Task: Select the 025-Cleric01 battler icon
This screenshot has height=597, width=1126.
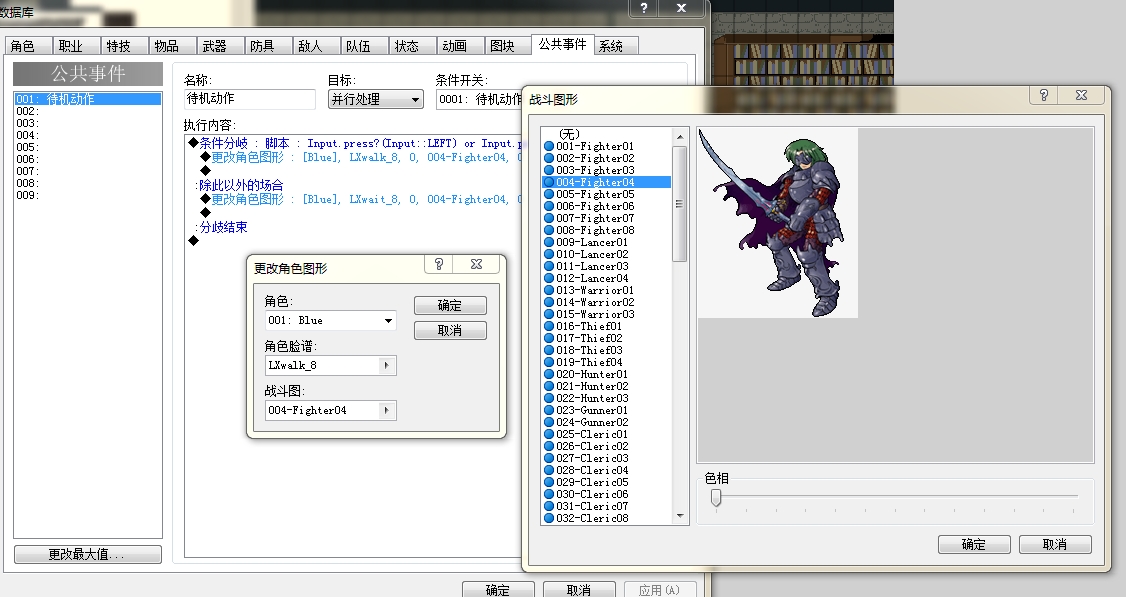Action: [549, 435]
